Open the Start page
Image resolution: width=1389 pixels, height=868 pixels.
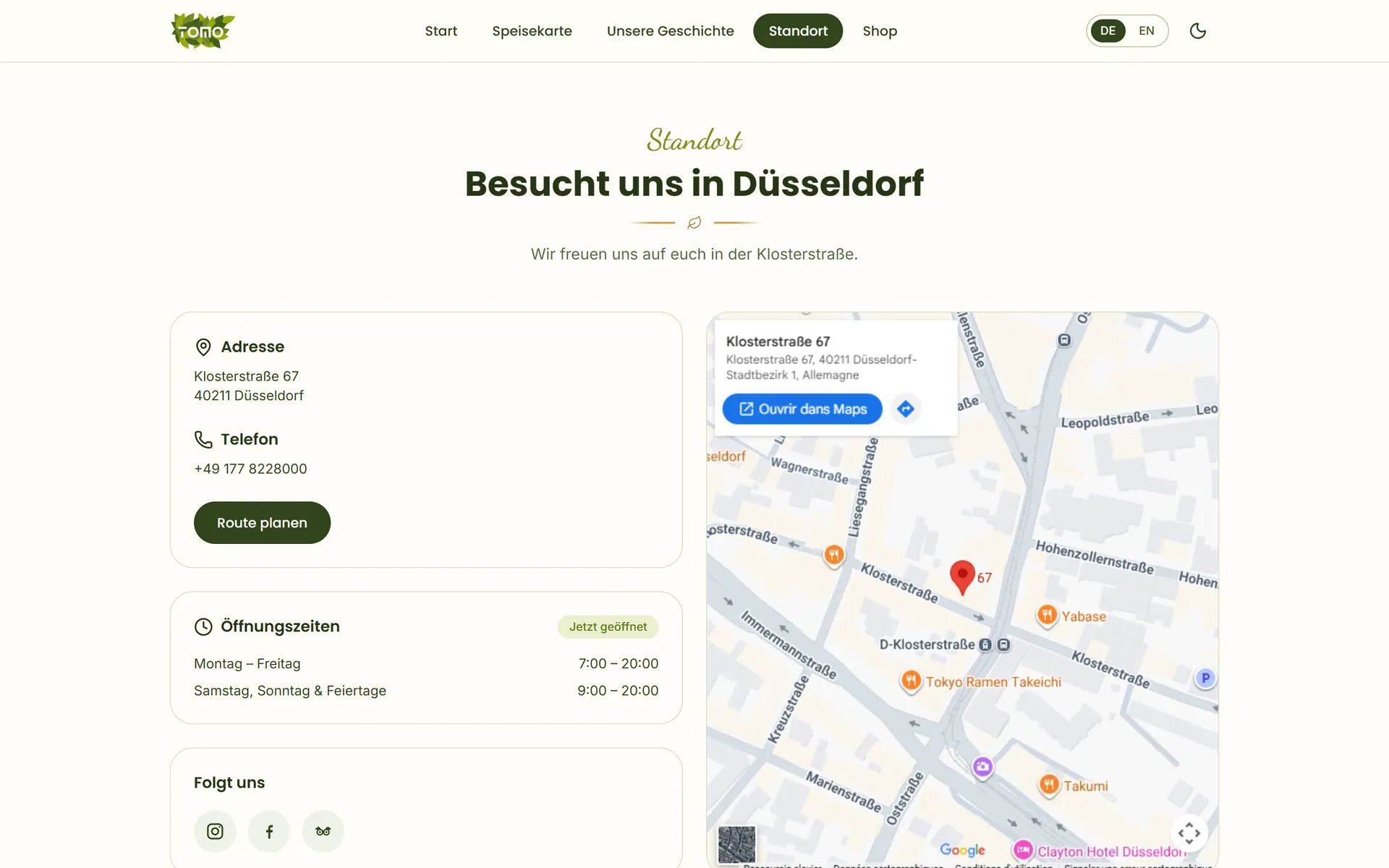441,31
